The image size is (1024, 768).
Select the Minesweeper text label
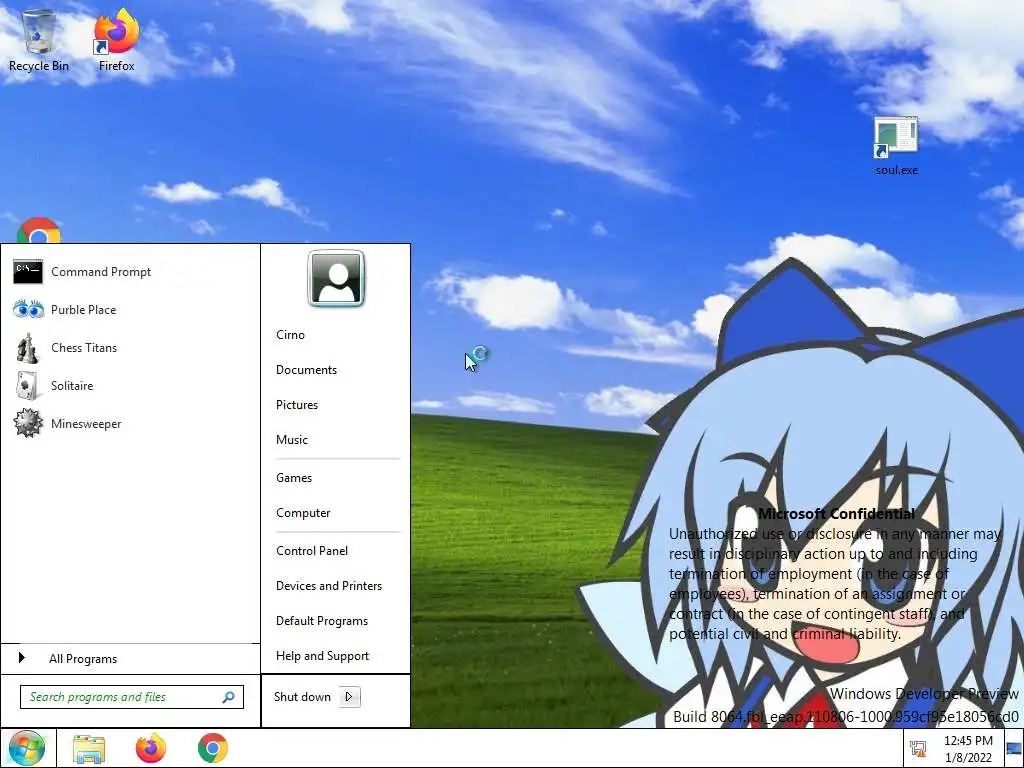[x=86, y=424]
